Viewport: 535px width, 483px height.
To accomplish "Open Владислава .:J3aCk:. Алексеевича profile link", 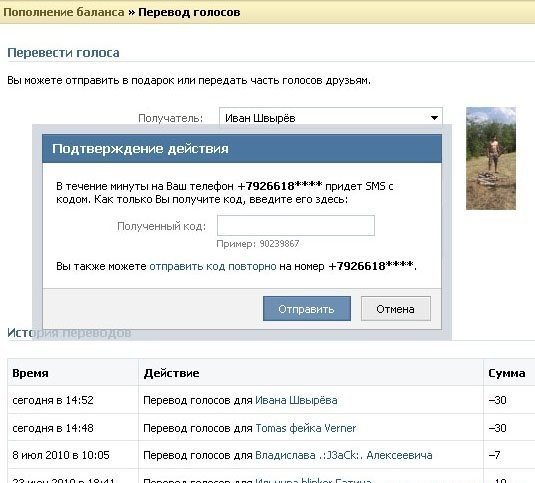I will click(x=344, y=455).
